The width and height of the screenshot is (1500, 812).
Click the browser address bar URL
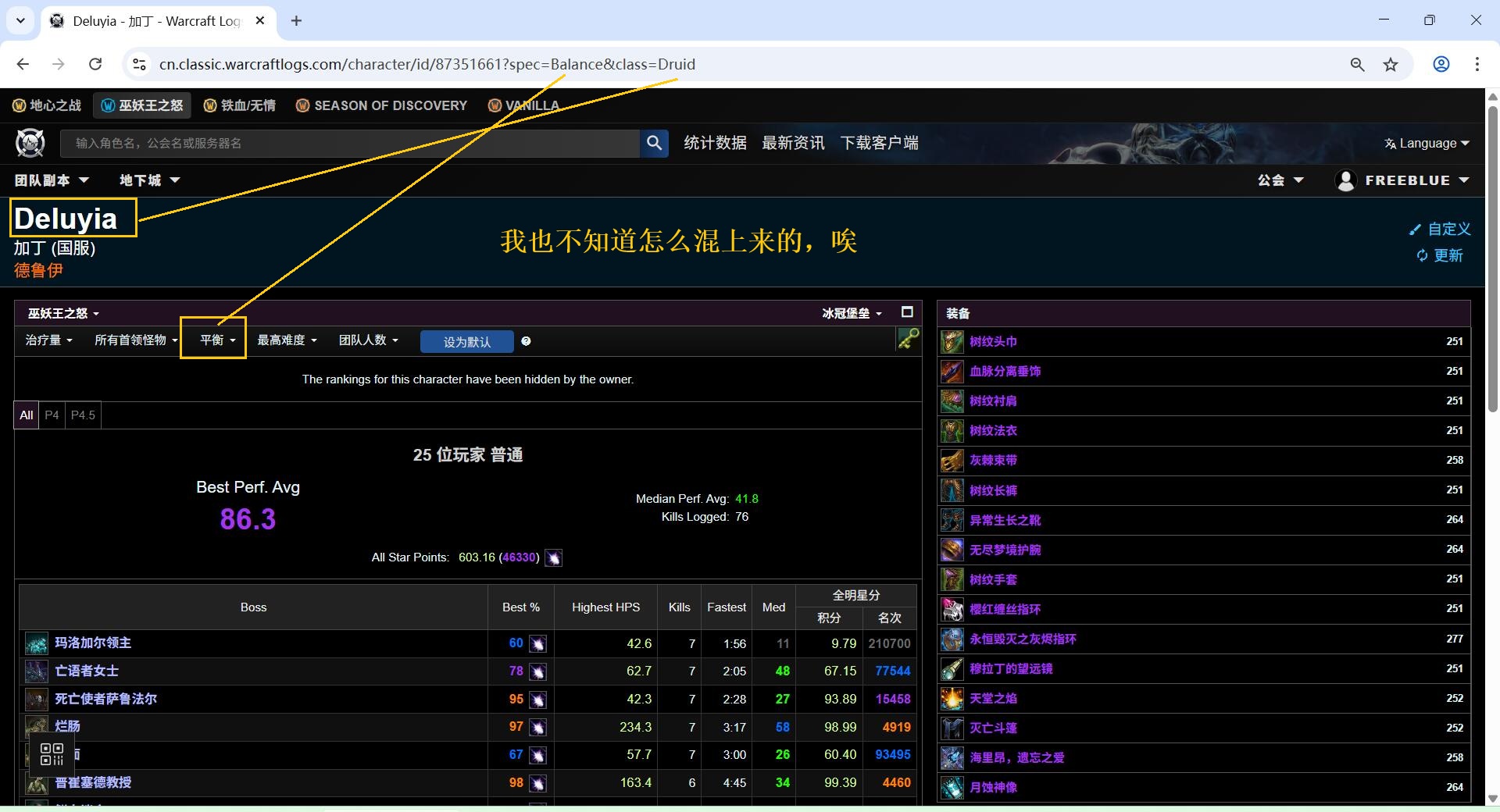(427, 64)
